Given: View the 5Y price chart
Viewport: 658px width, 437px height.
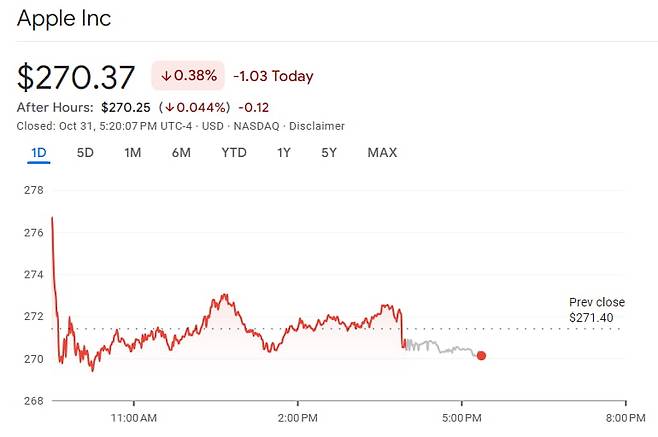Looking at the screenshot, I should pos(329,153).
